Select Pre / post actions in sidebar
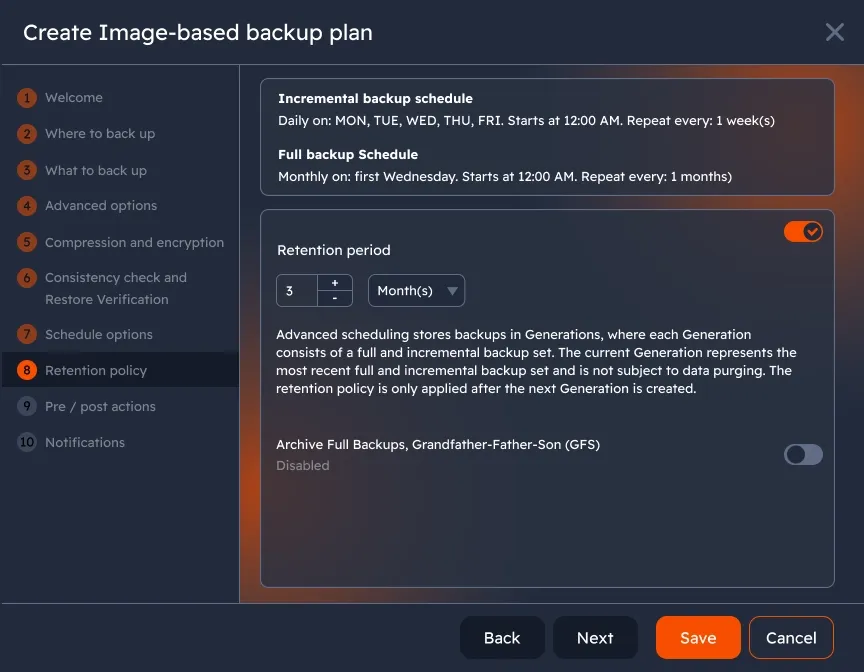This screenshot has width=864, height=672. (x=100, y=406)
